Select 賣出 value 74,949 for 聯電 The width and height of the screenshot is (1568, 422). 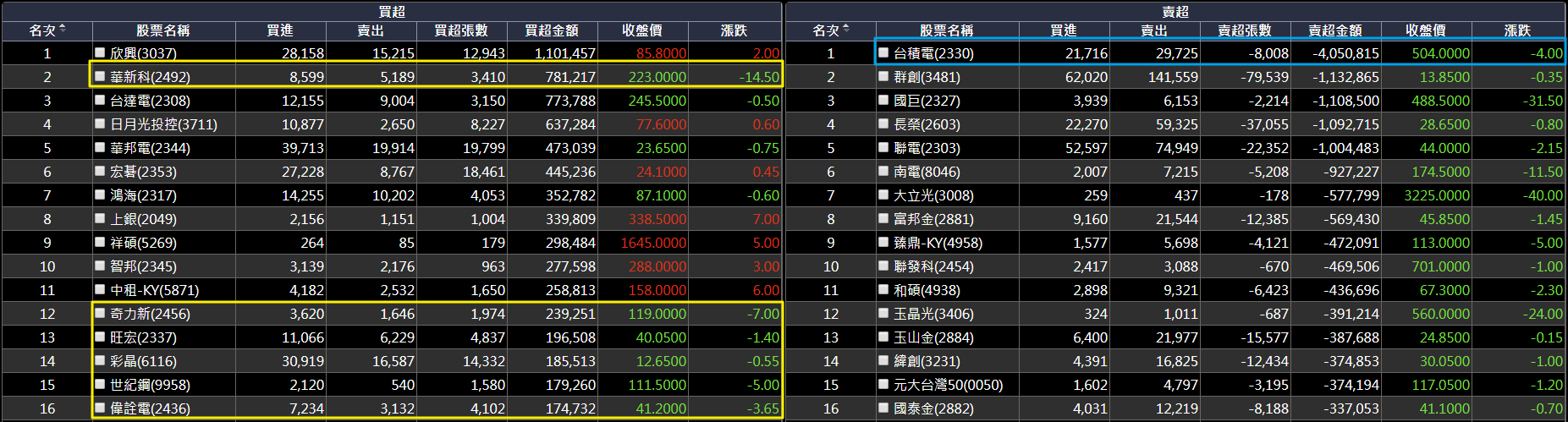coord(1177,148)
